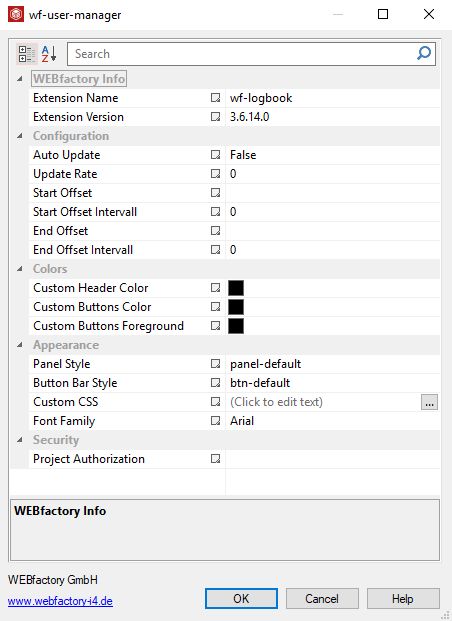Open the Custom CSS ellipsis editor button
The image size is (452, 621).
429,402
